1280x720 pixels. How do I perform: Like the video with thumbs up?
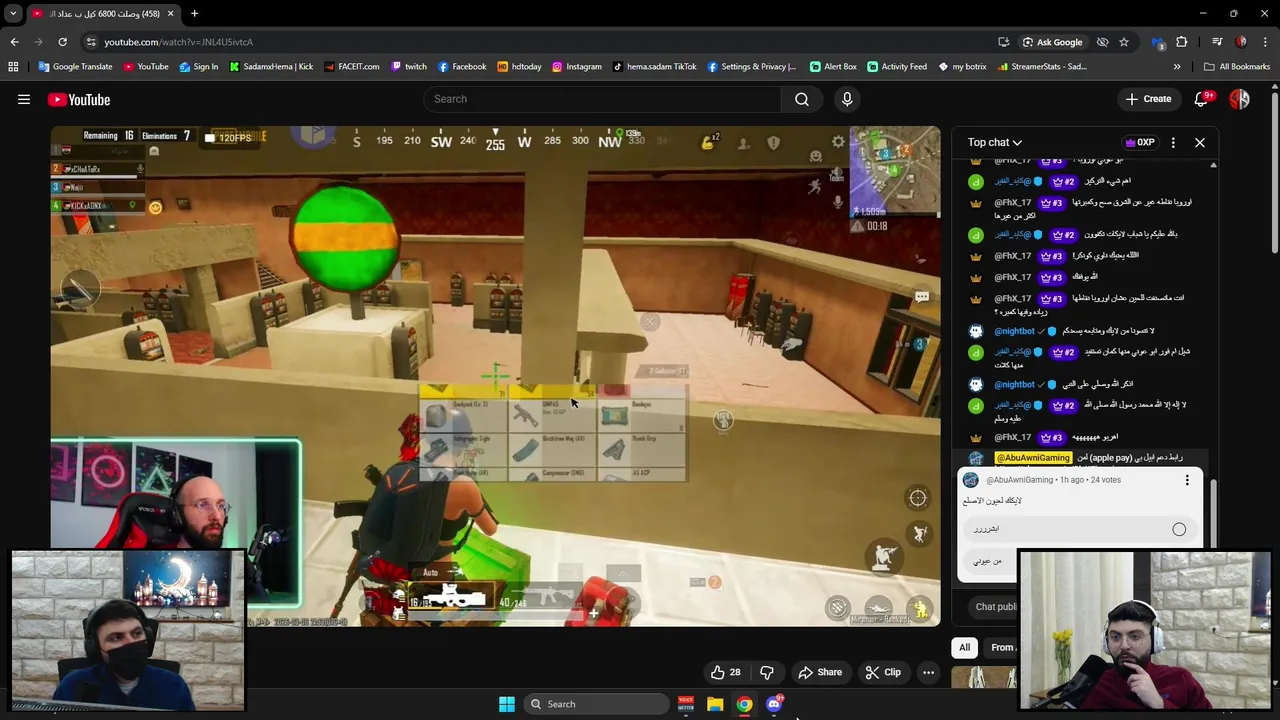coord(726,672)
